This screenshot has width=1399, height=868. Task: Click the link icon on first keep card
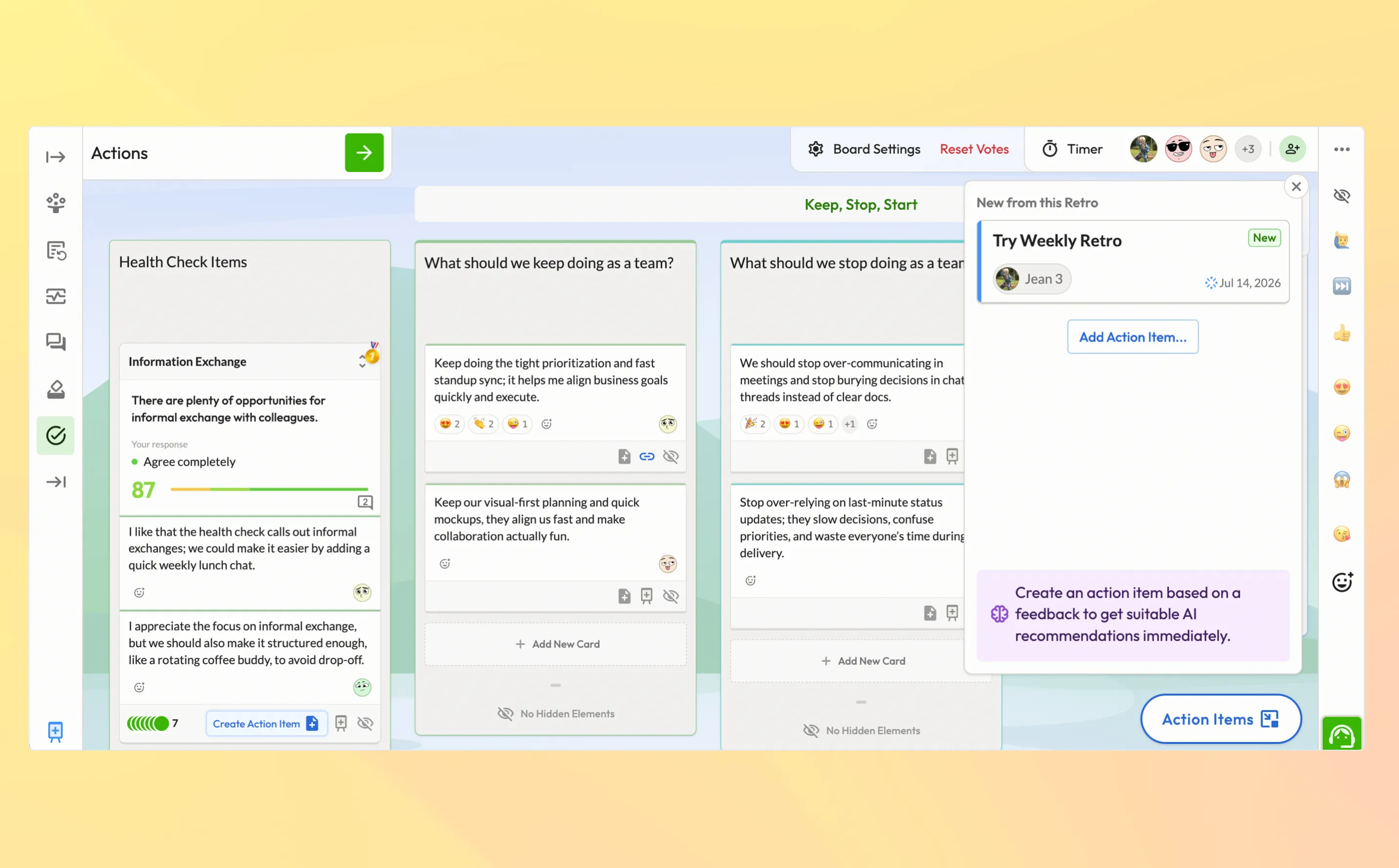646,456
